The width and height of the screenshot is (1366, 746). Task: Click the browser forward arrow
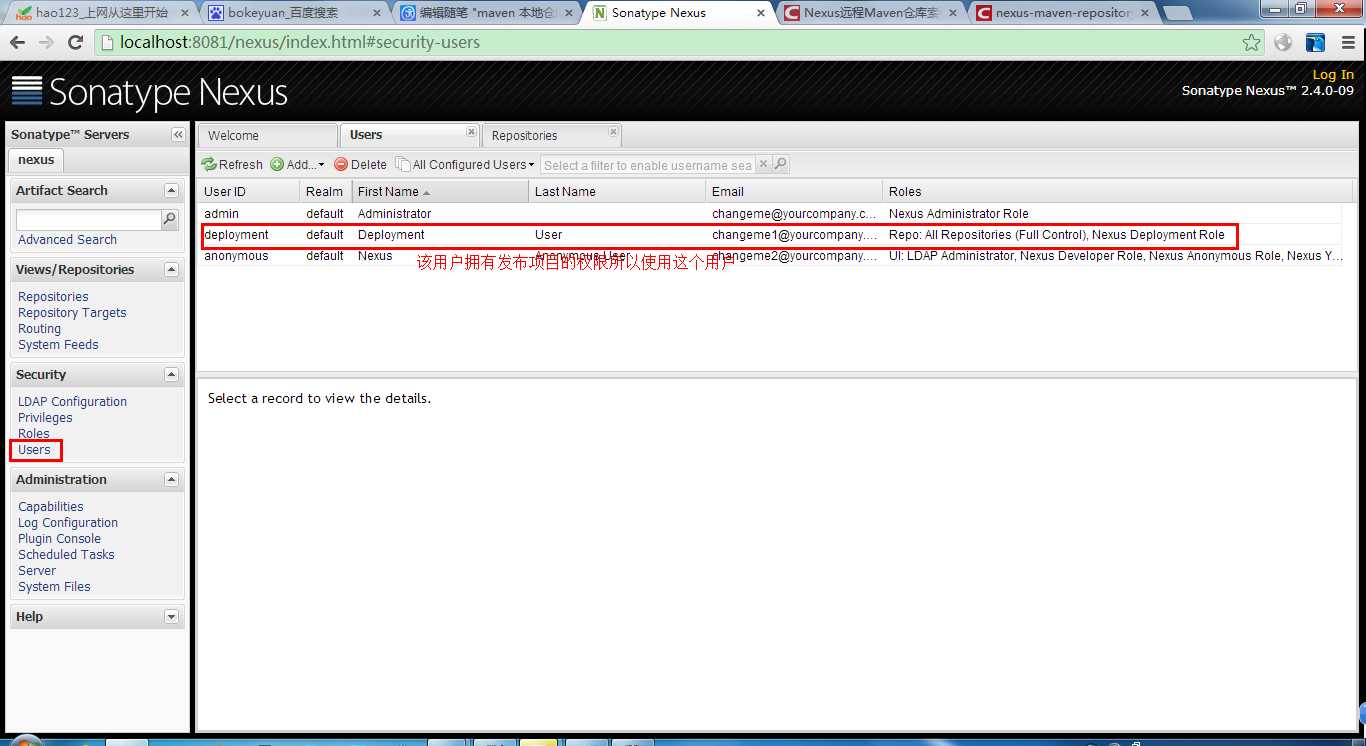pyautogui.click(x=46, y=42)
